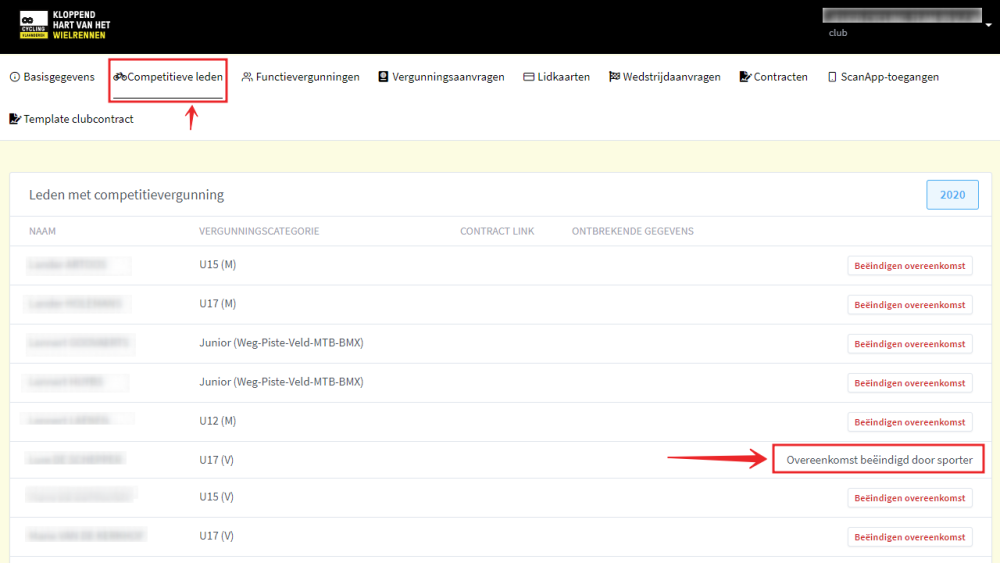Click the bicycle icon of Competitieve leden
Viewport: 1000px width, 563px height.
coord(120,77)
